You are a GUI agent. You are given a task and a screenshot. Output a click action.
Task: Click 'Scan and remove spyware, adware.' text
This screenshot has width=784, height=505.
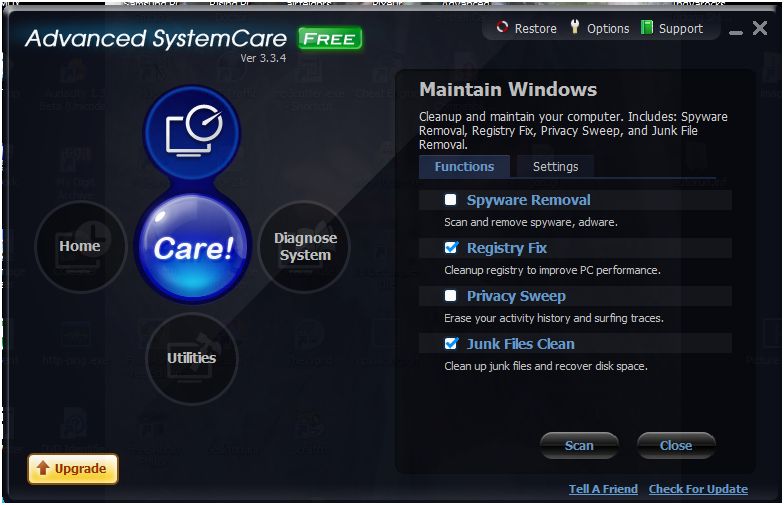click(530, 222)
